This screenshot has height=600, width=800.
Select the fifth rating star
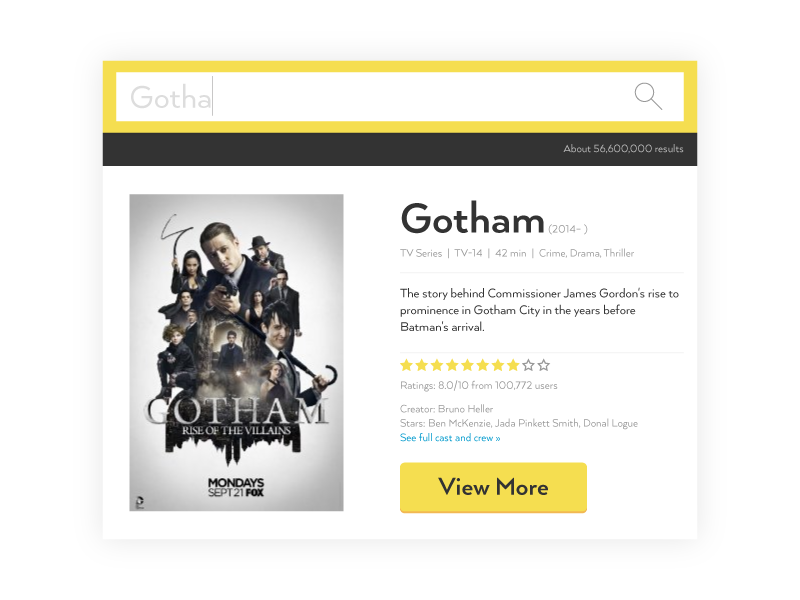[x=467, y=365]
